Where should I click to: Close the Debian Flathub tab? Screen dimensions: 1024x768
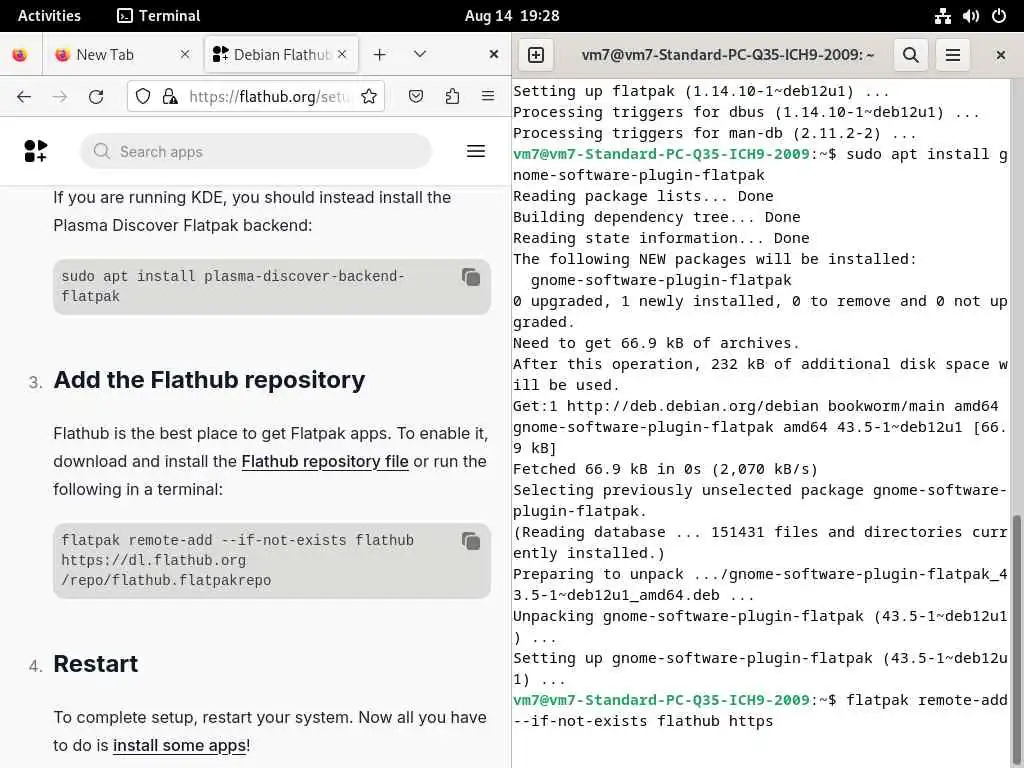tap(342, 54)
